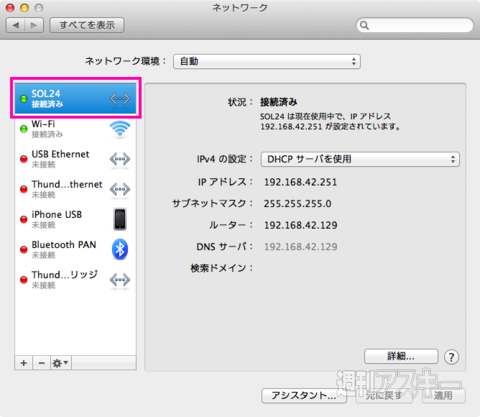Go forward with the right arrow button
Screen dimensions: 480x417
[x=34, y=25]
